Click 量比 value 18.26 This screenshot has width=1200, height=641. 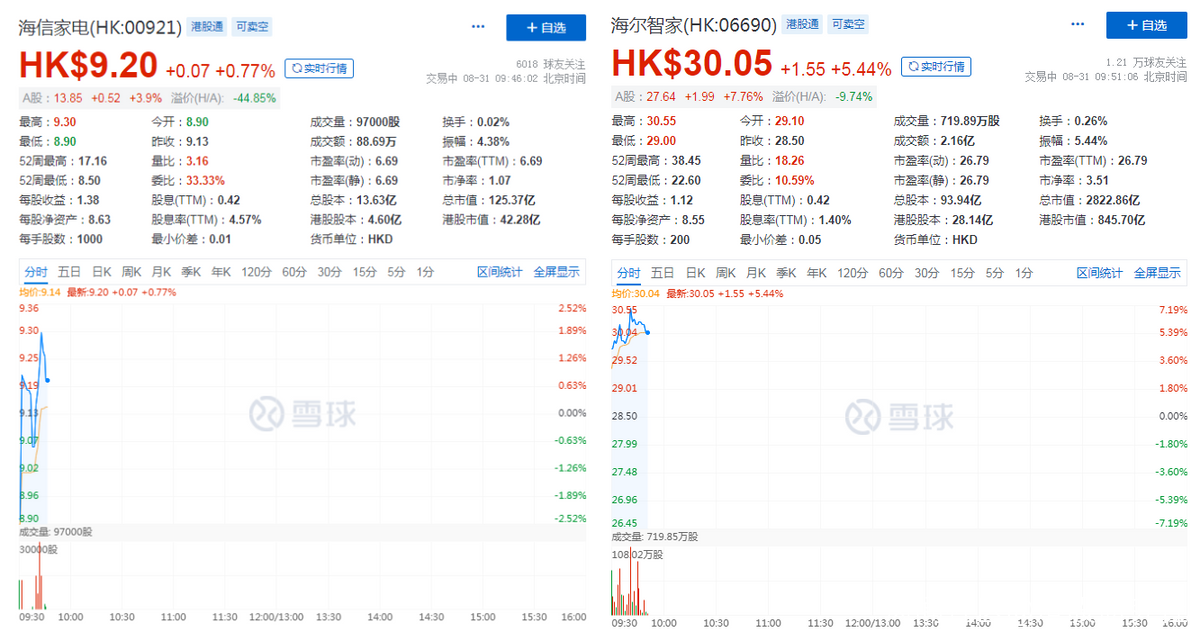(x=789, y=160)
